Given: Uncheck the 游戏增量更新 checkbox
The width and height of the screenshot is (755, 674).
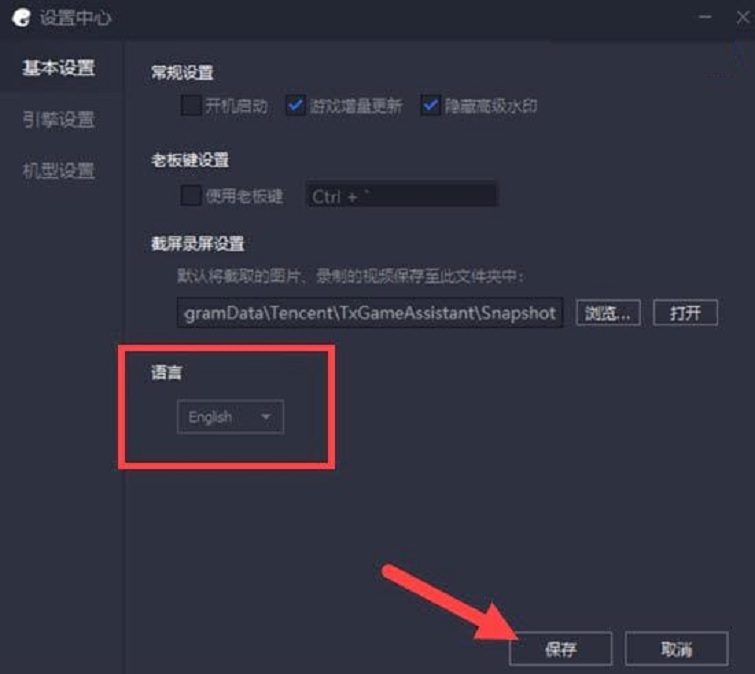Looking at the screenshot, I should 296,105.
